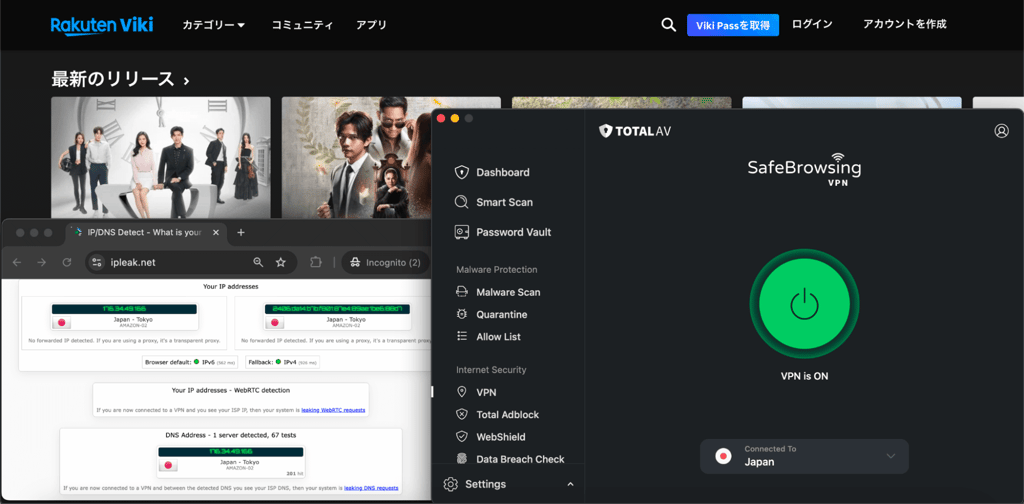Turn off VPN with green power button

tap(804, 305)
